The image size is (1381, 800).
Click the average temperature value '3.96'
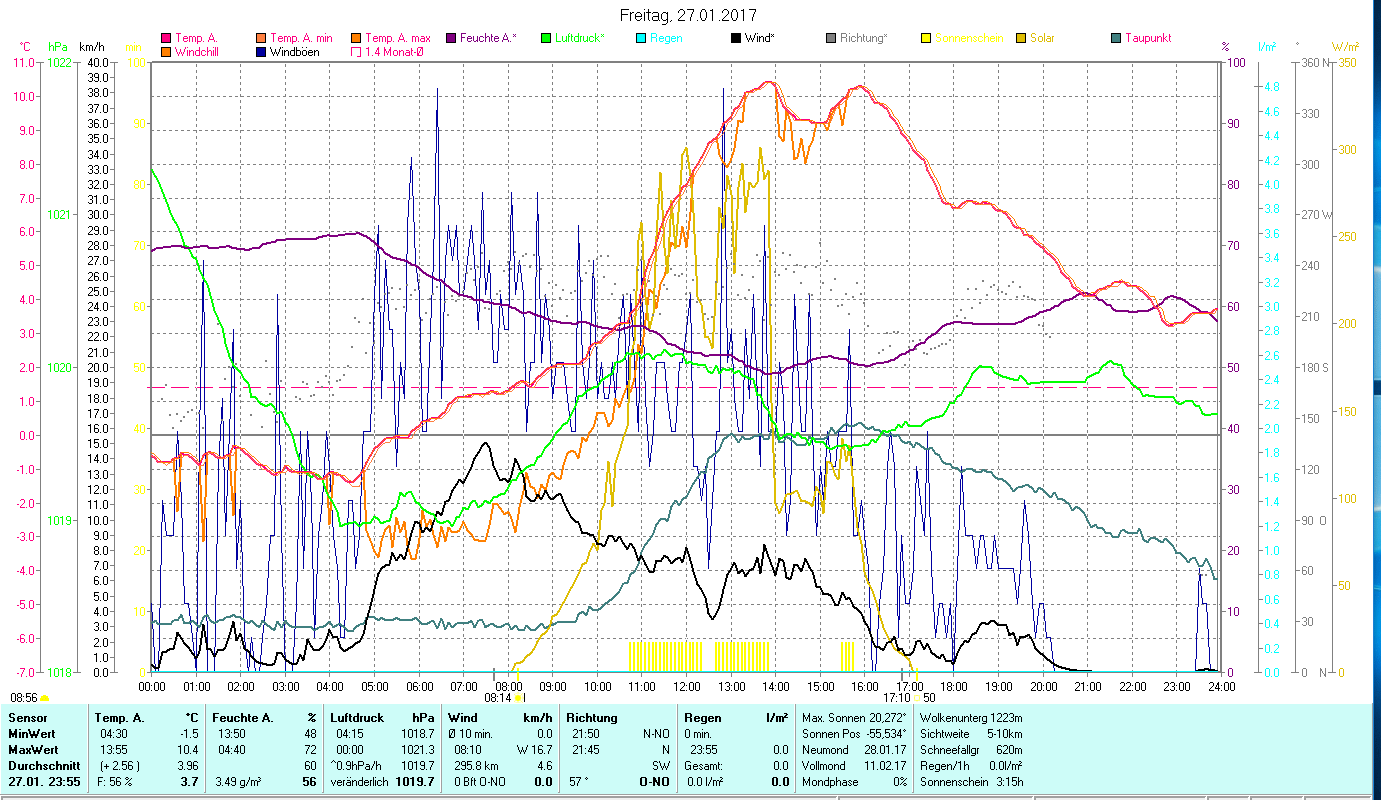coord(188,766)
